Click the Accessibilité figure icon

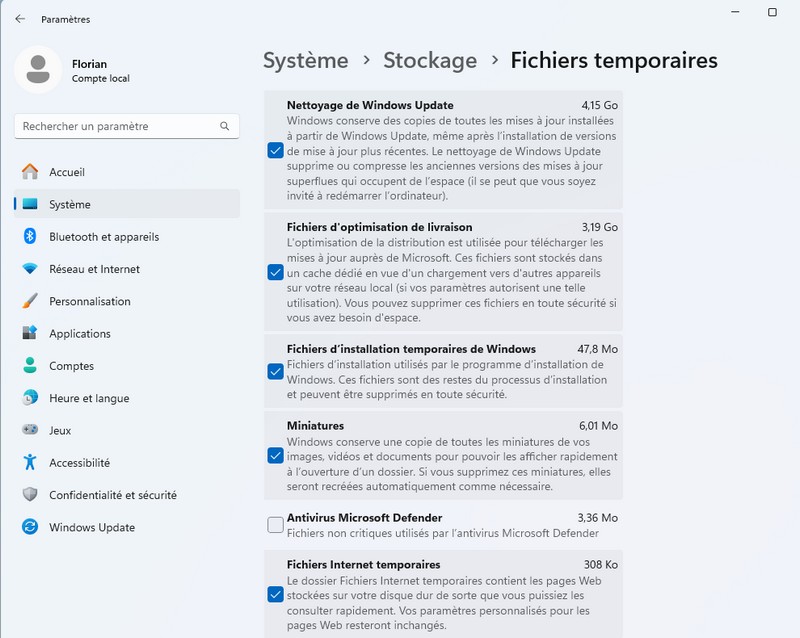(x=30, y=462)
